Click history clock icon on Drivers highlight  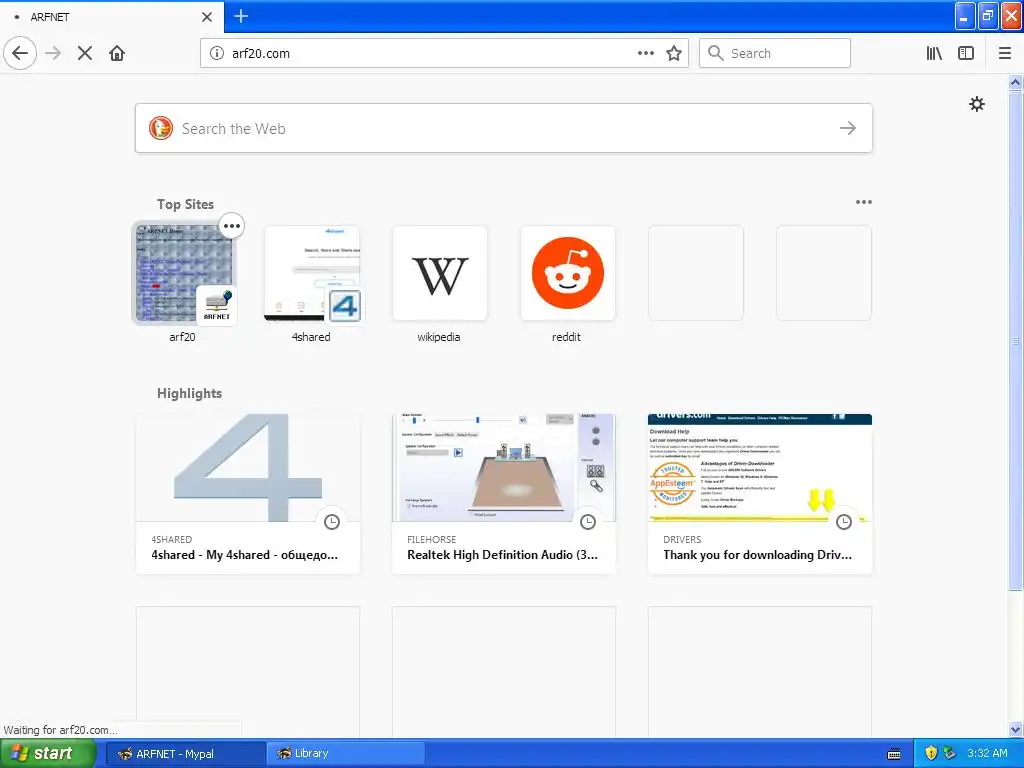844,522
